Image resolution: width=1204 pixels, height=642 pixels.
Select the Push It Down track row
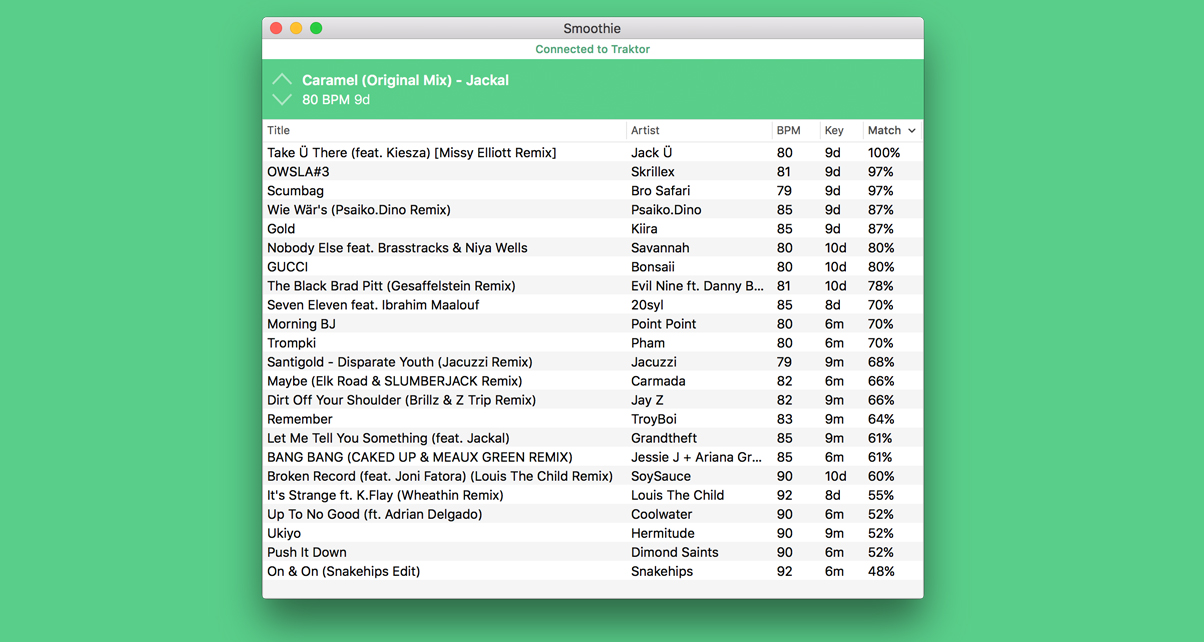(x=593, y=552)
